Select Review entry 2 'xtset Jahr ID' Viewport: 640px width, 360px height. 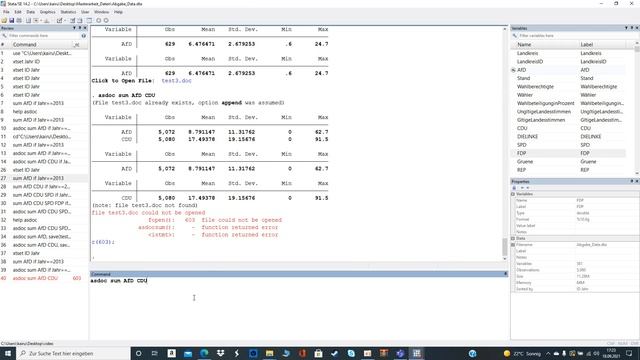pos(44,62)
